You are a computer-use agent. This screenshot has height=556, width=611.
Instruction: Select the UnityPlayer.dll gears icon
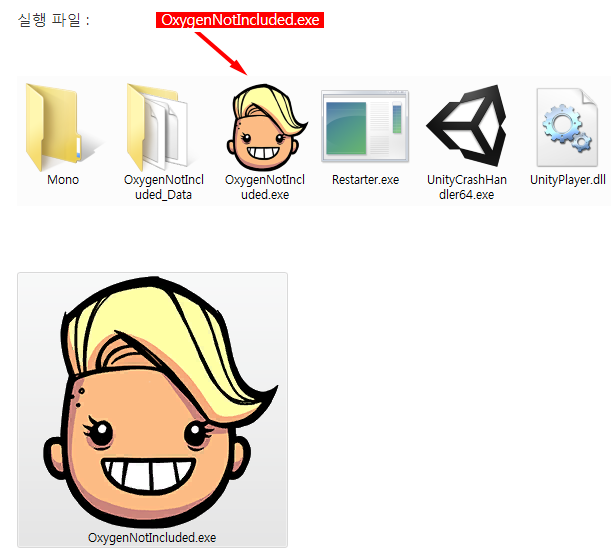(x=567, y=127)
